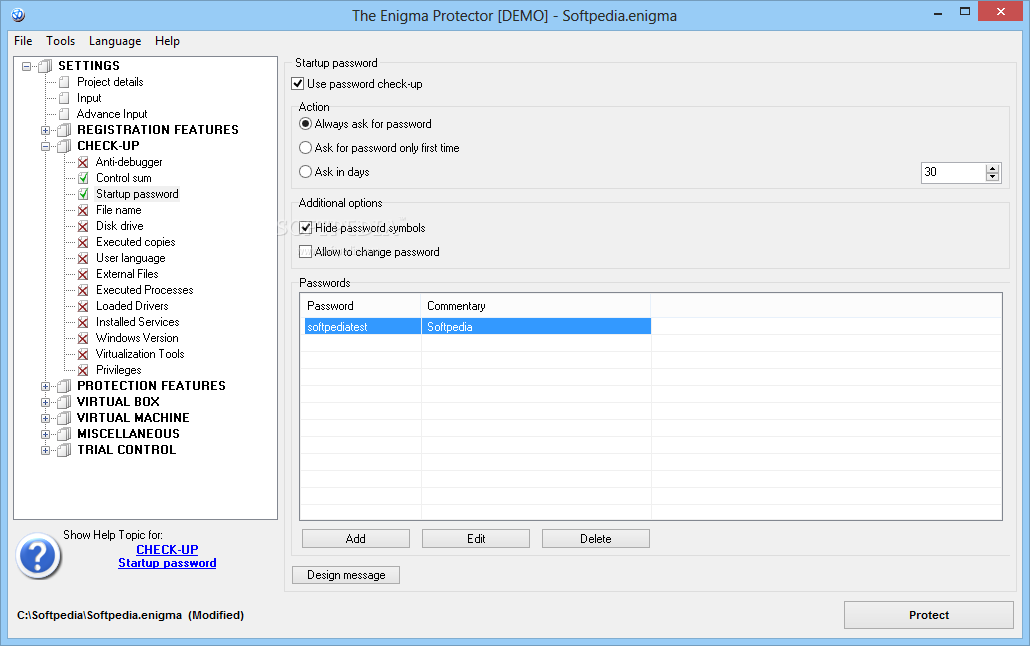Click the VIRTUAL BOX folder icon
This screenshot has height=646, width=1030.
coord(64,402)
